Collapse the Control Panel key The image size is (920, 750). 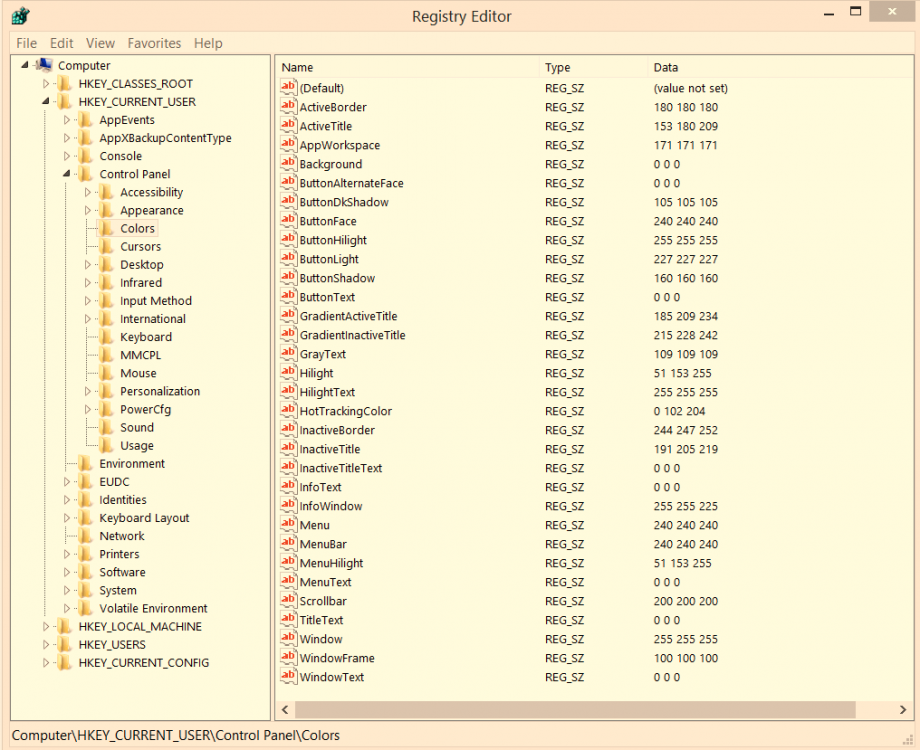[x=66, y=174]
